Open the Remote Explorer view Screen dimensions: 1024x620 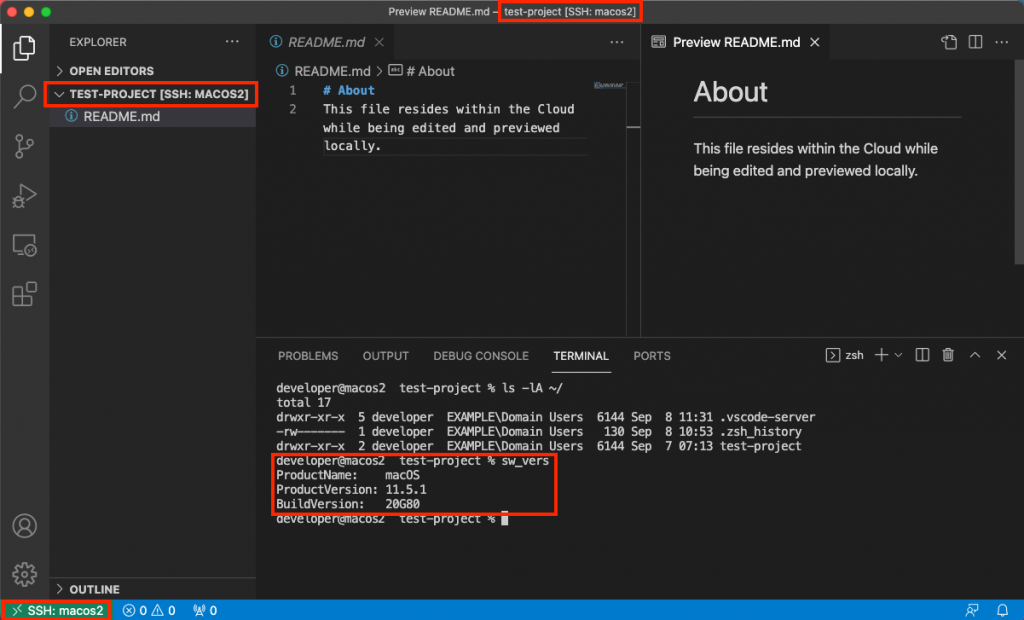[x=24, y=245]
